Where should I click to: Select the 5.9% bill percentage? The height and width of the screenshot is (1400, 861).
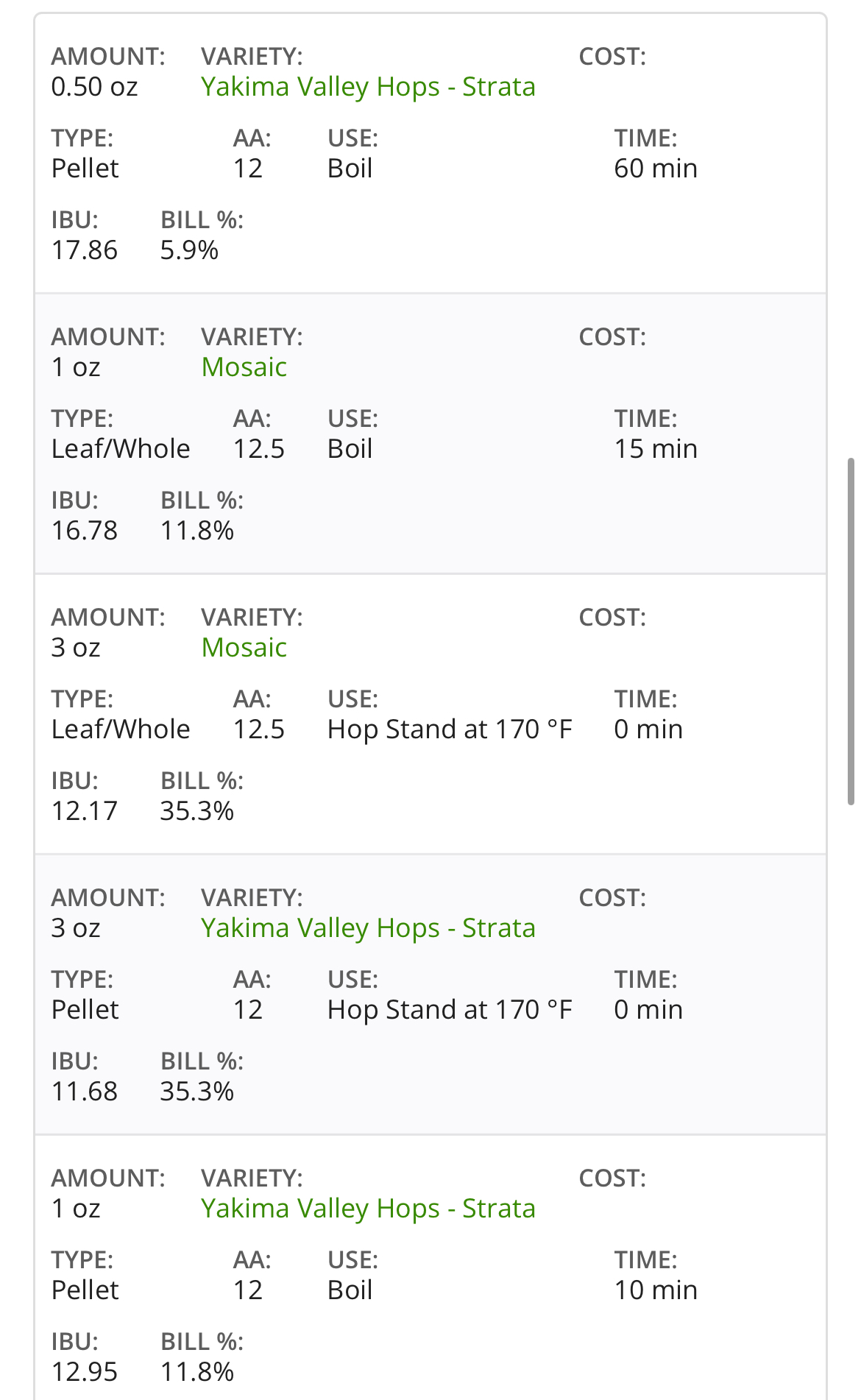pos(190,250)
